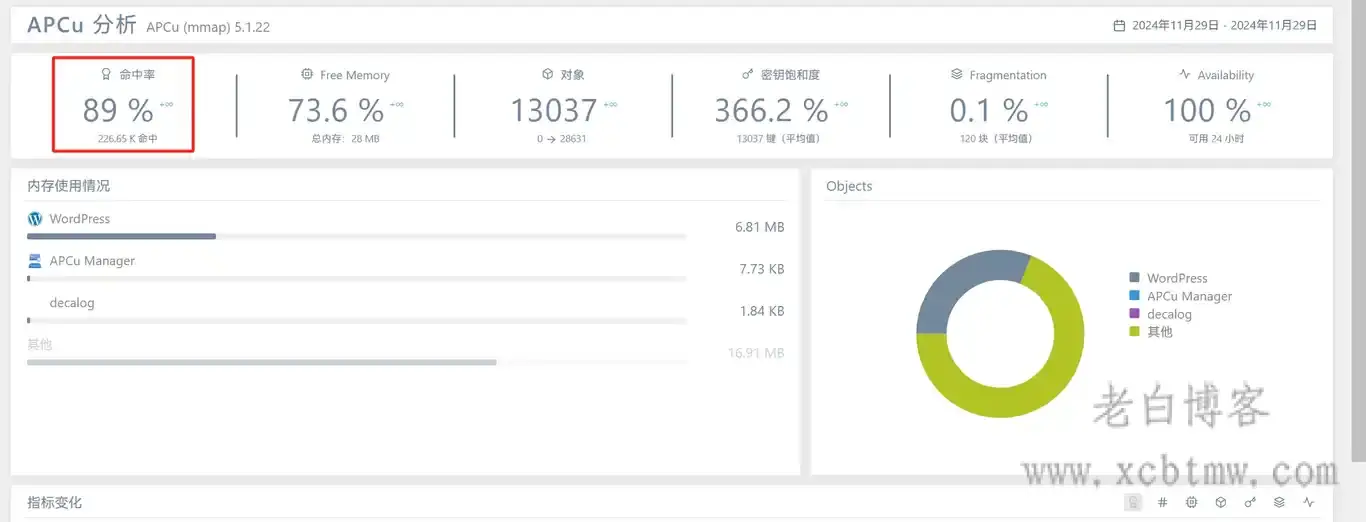The height and width of the screenshot is (522, 1366).
Task: Click the 命中率 89 % KPI card
Action: (x=123, y=105)
